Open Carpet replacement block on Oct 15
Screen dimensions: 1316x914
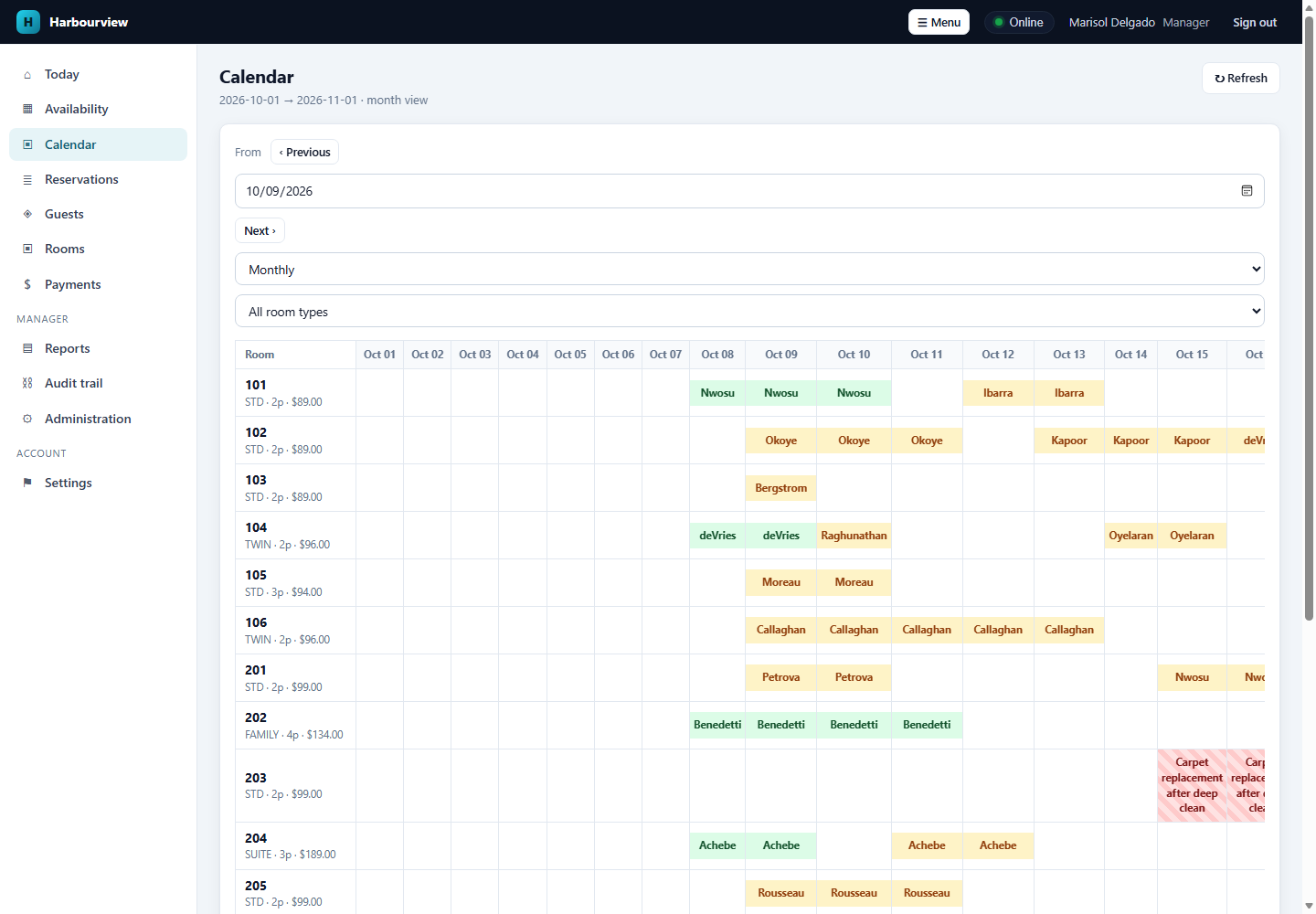1192,785
